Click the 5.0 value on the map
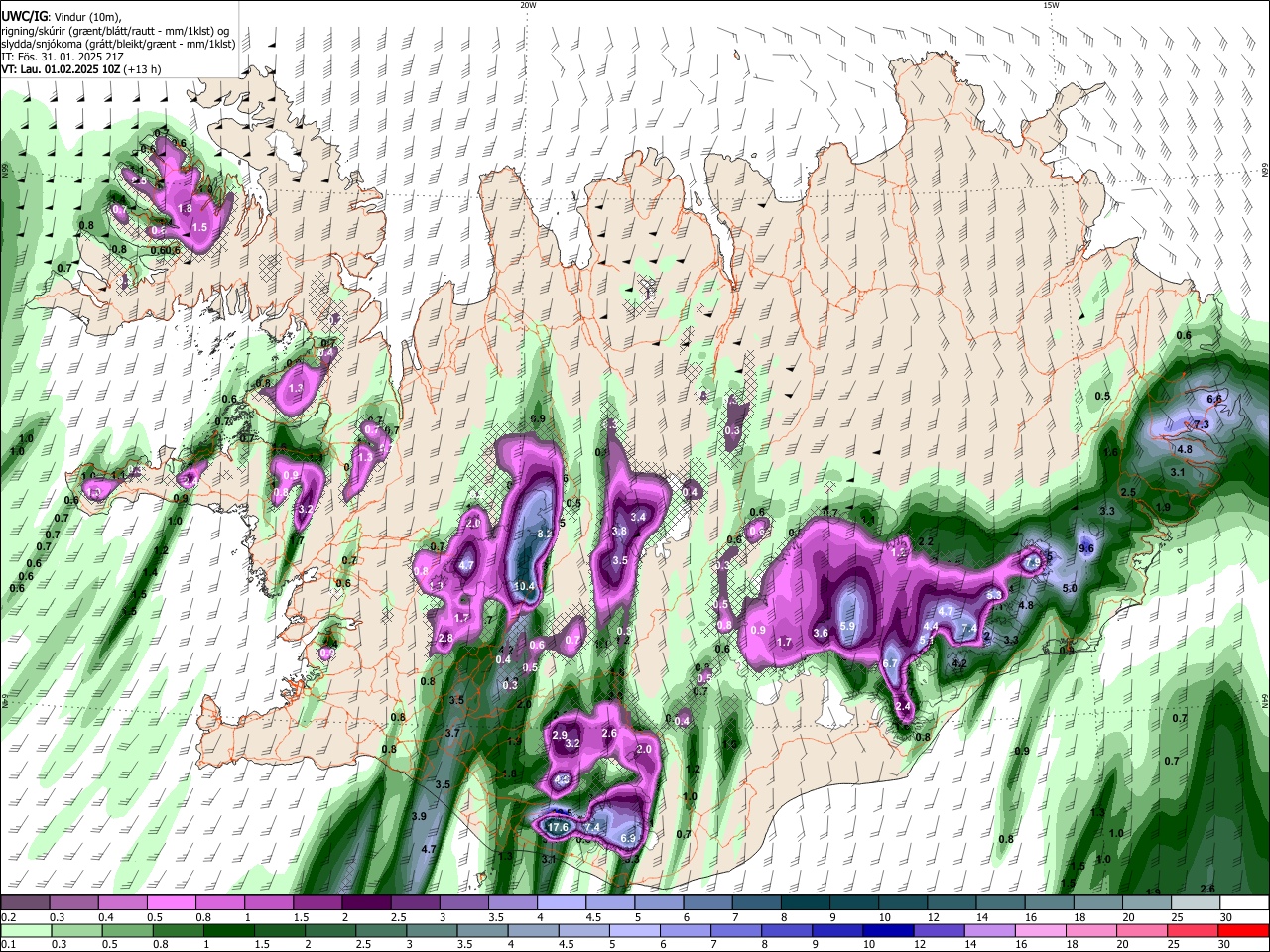This screenshot has width=1270, height=952. coord(1070,588)
